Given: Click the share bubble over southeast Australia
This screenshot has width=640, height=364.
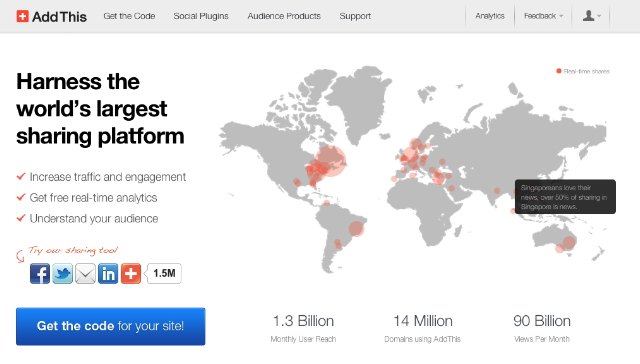Looking at the screenshot, I should click(569, 242).
